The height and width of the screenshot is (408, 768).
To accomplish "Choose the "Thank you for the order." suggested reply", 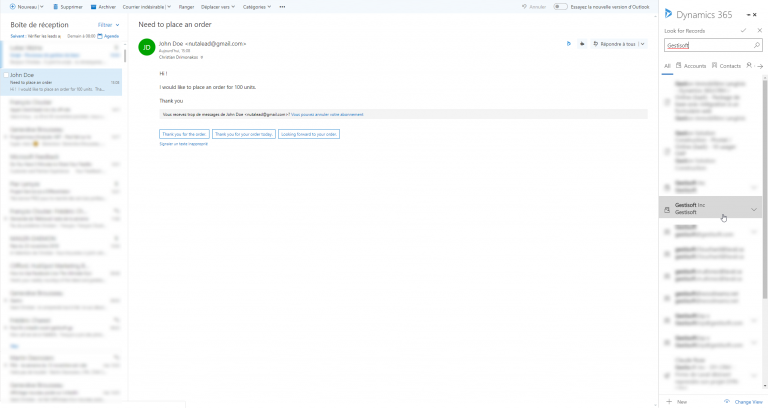I will (184, 134).
